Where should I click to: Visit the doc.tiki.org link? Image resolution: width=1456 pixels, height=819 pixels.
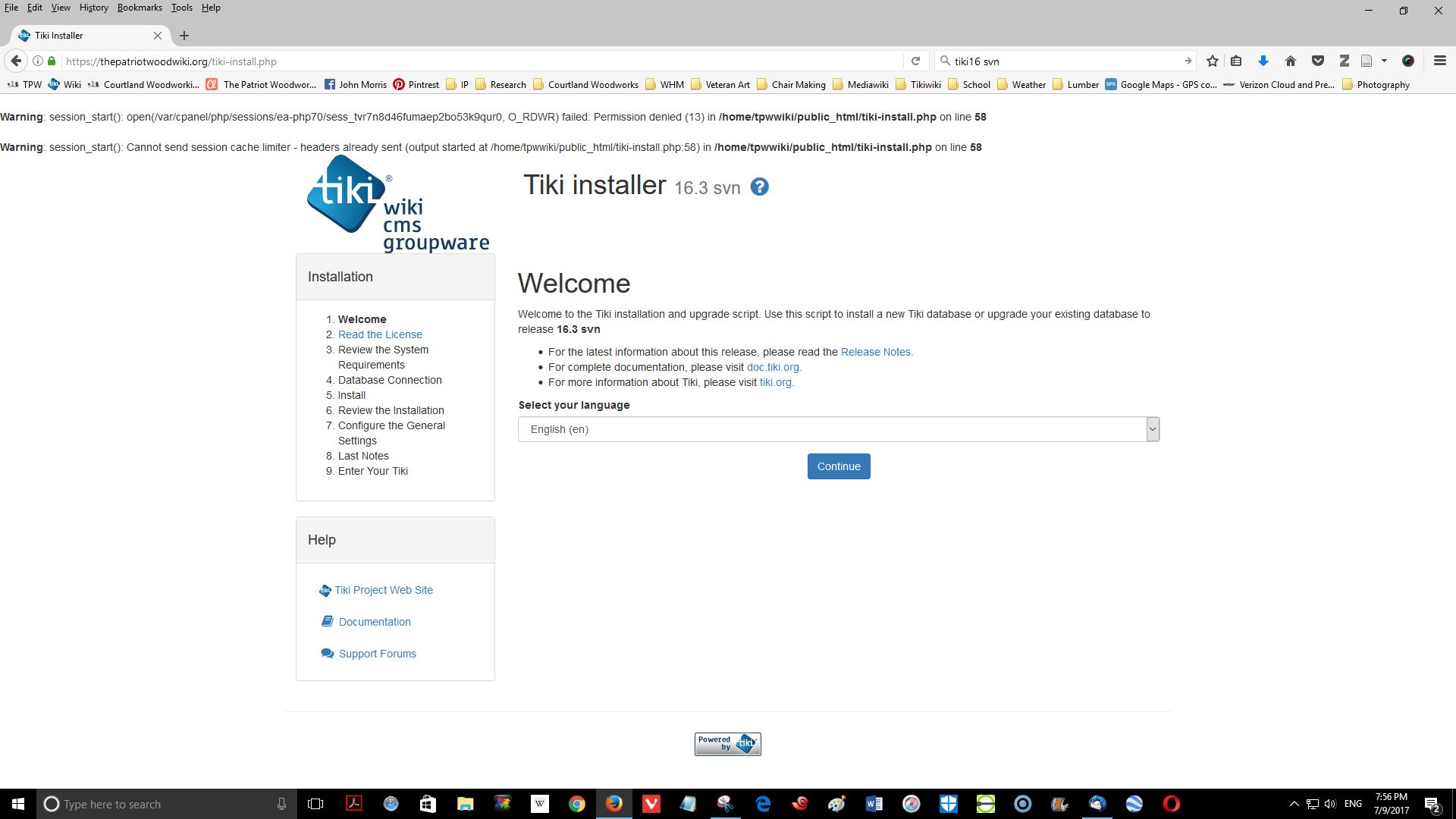coord(773,367)
